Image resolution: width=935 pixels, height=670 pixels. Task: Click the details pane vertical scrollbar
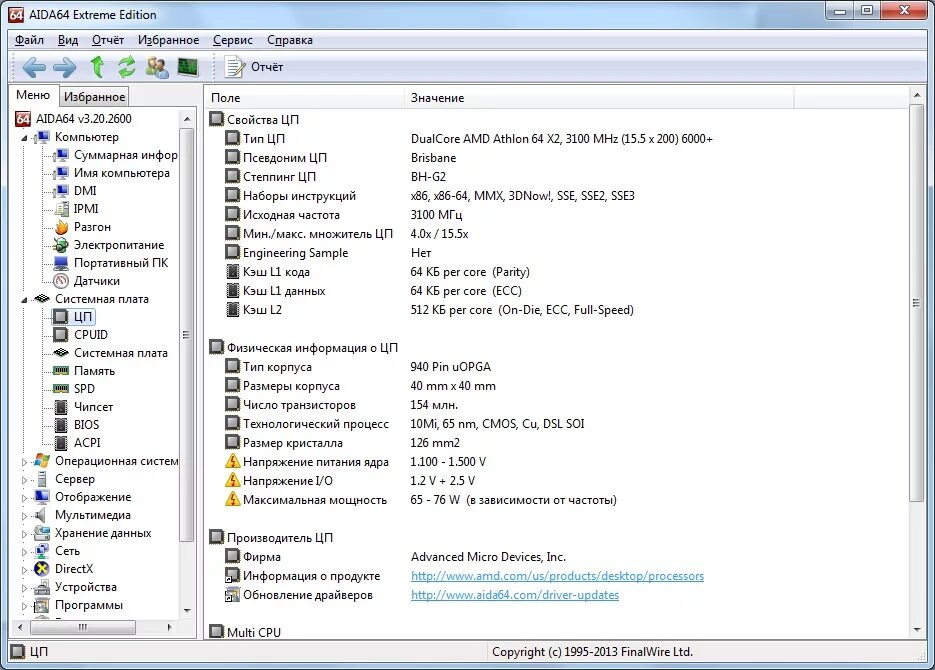(917, 303)
